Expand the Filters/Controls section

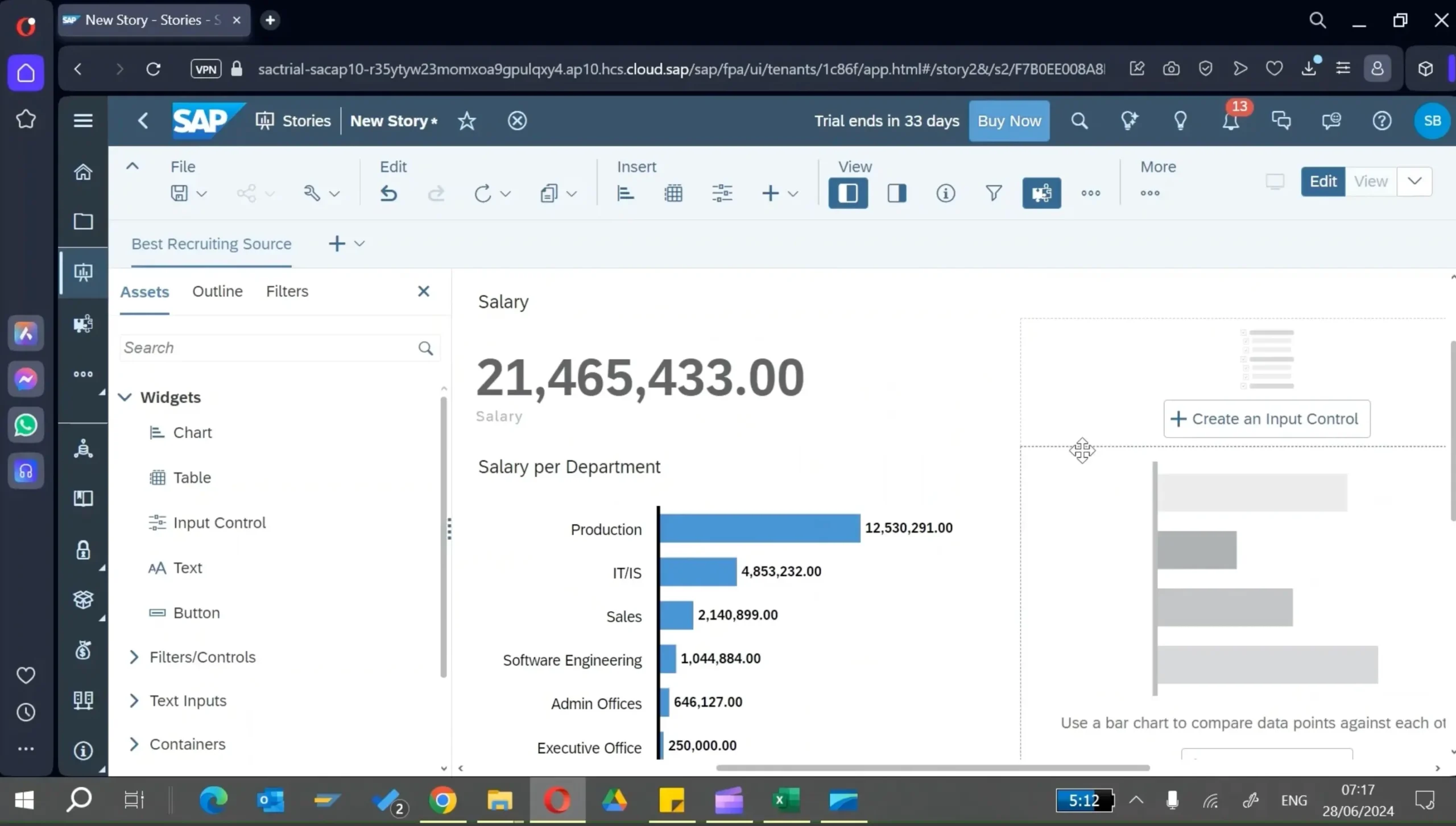[x=134, y=657]
